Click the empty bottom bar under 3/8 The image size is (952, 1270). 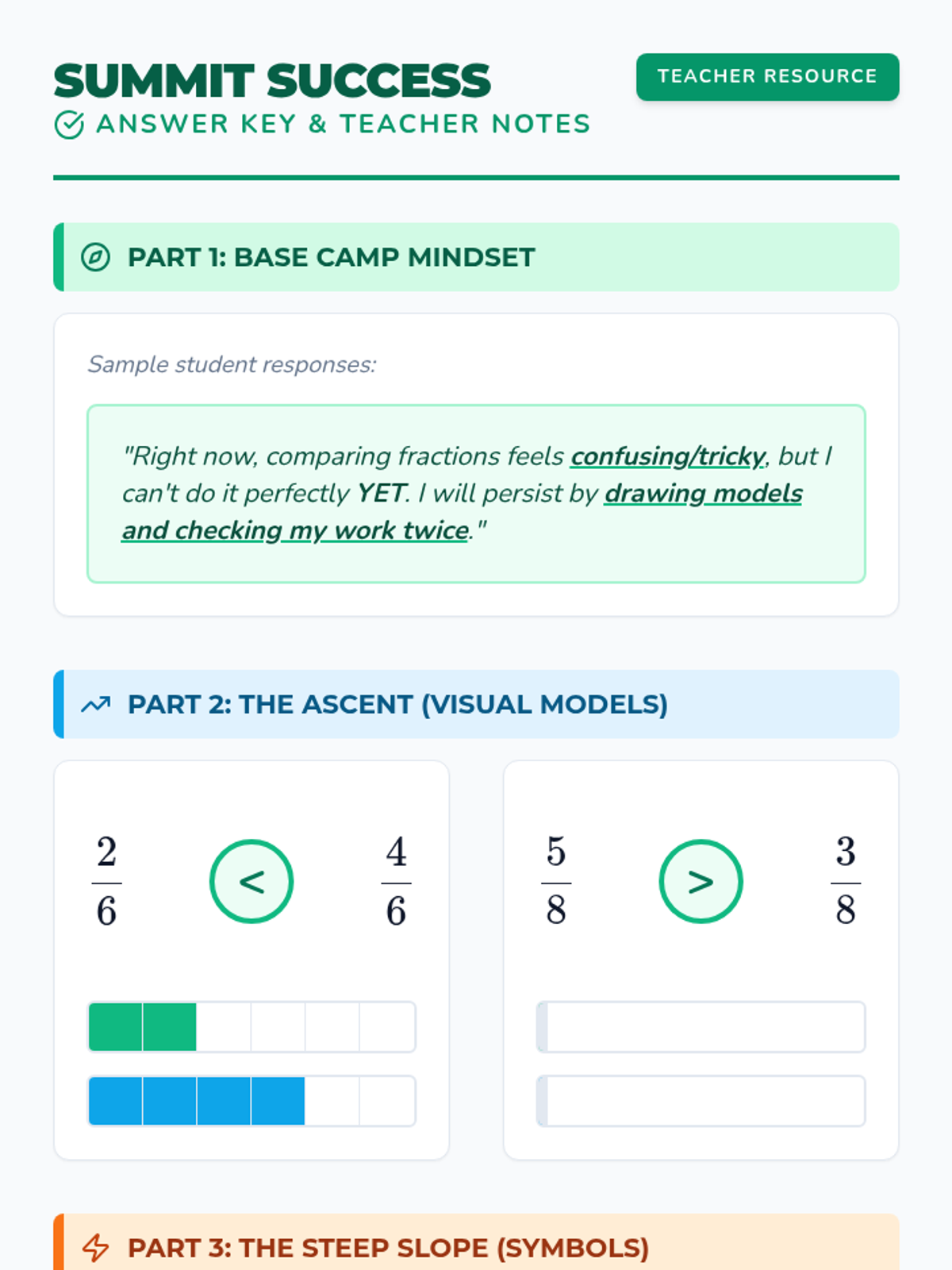pyautogui.click(x=701, y=1101)
